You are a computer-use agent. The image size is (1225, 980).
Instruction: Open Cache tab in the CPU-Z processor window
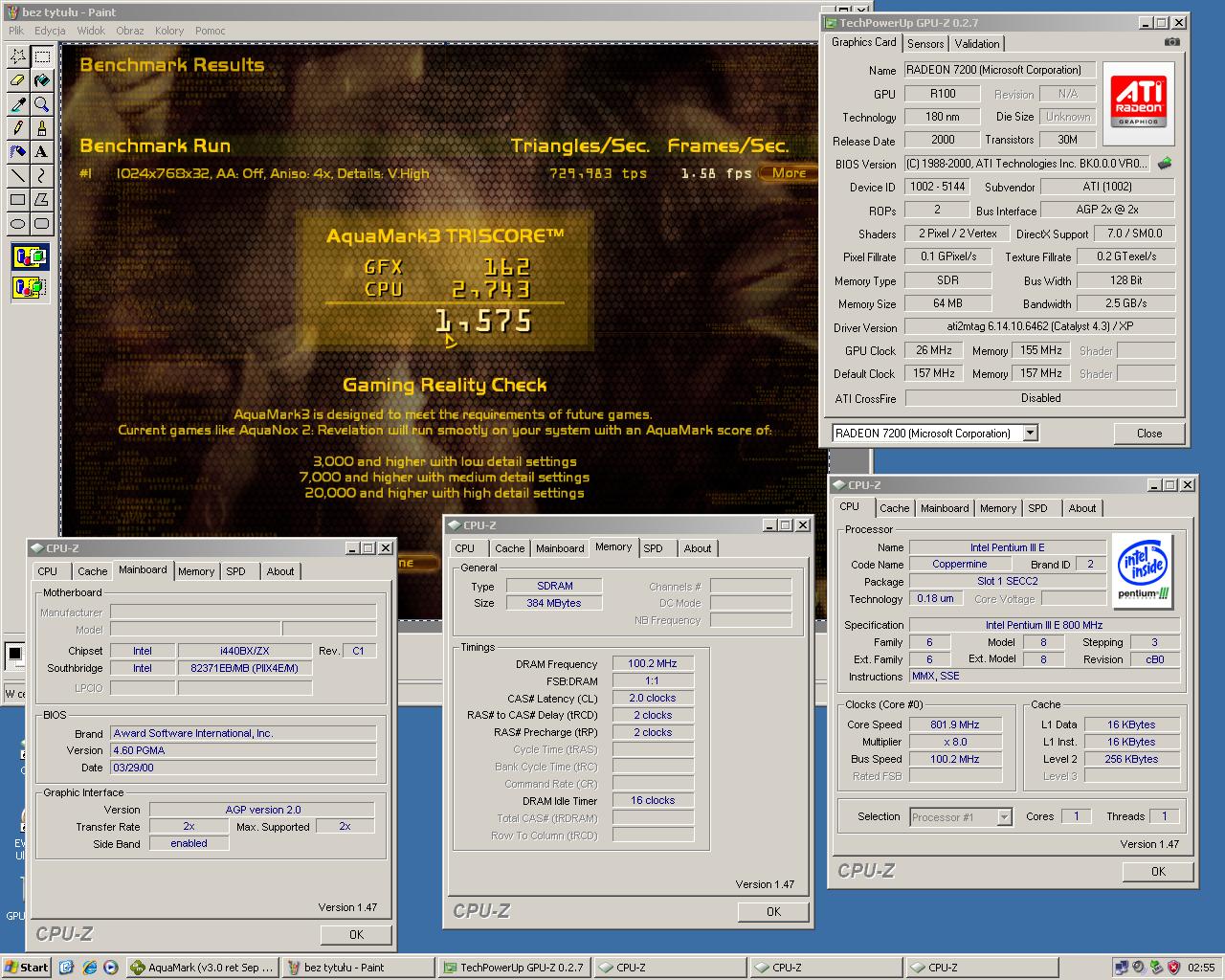pos(894,508)
